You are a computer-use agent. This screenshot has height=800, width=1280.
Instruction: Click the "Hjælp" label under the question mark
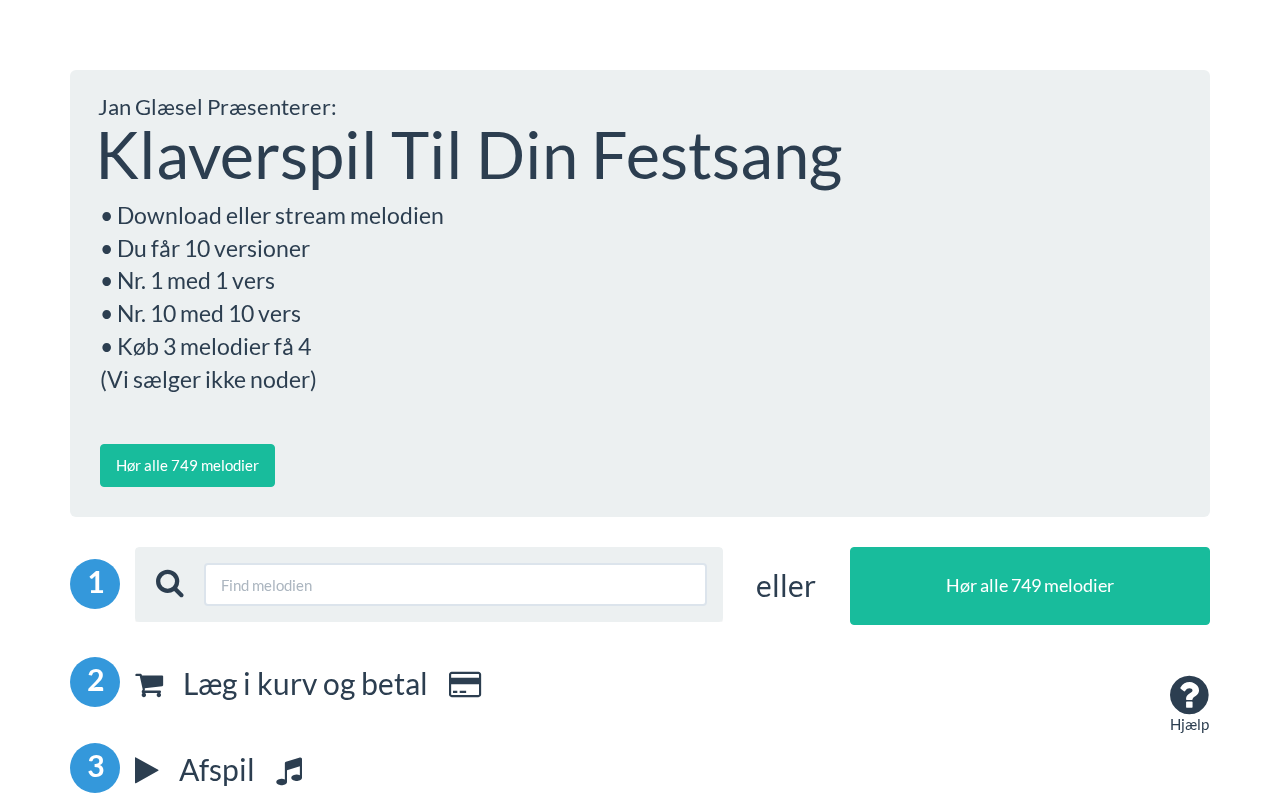click(1189, 725)
